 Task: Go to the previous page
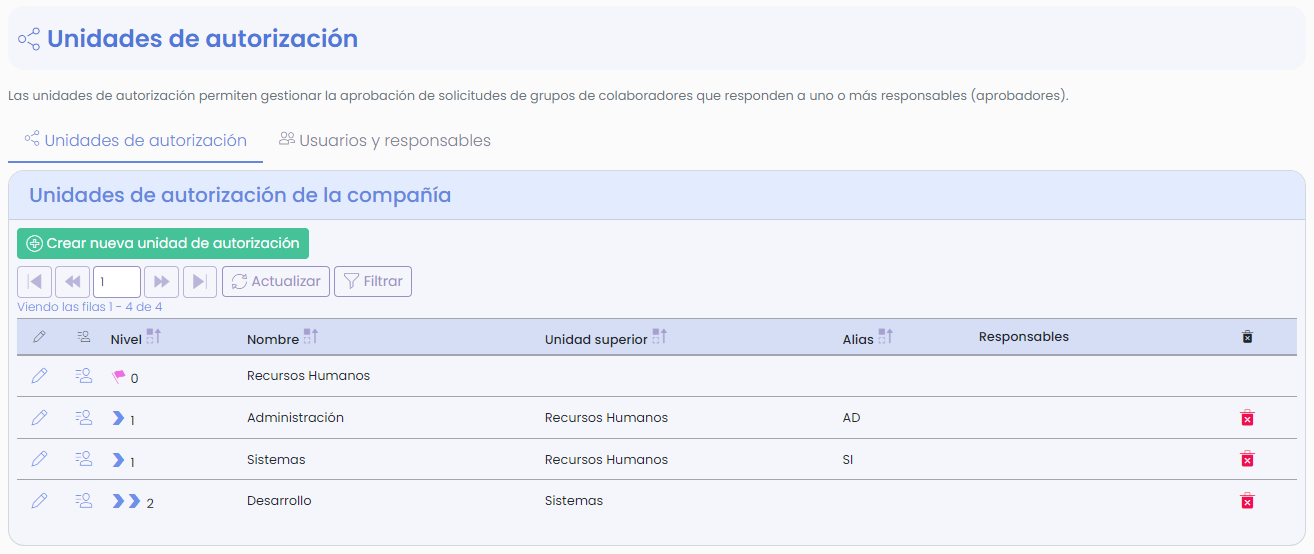click(x=72, y=282)
